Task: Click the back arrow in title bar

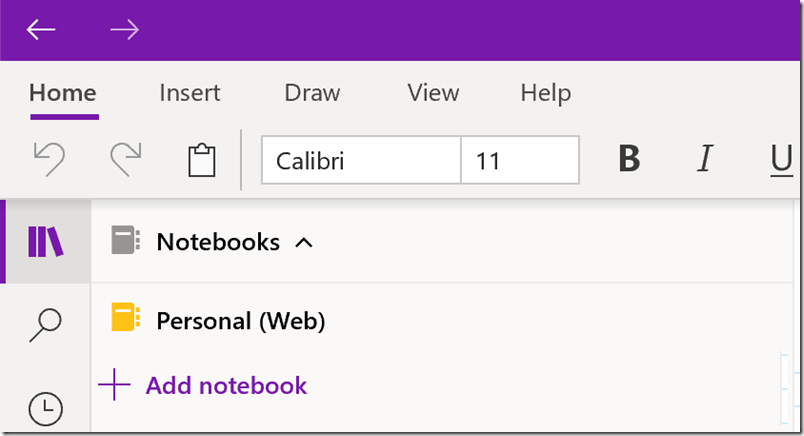Action: pos(41,30)
